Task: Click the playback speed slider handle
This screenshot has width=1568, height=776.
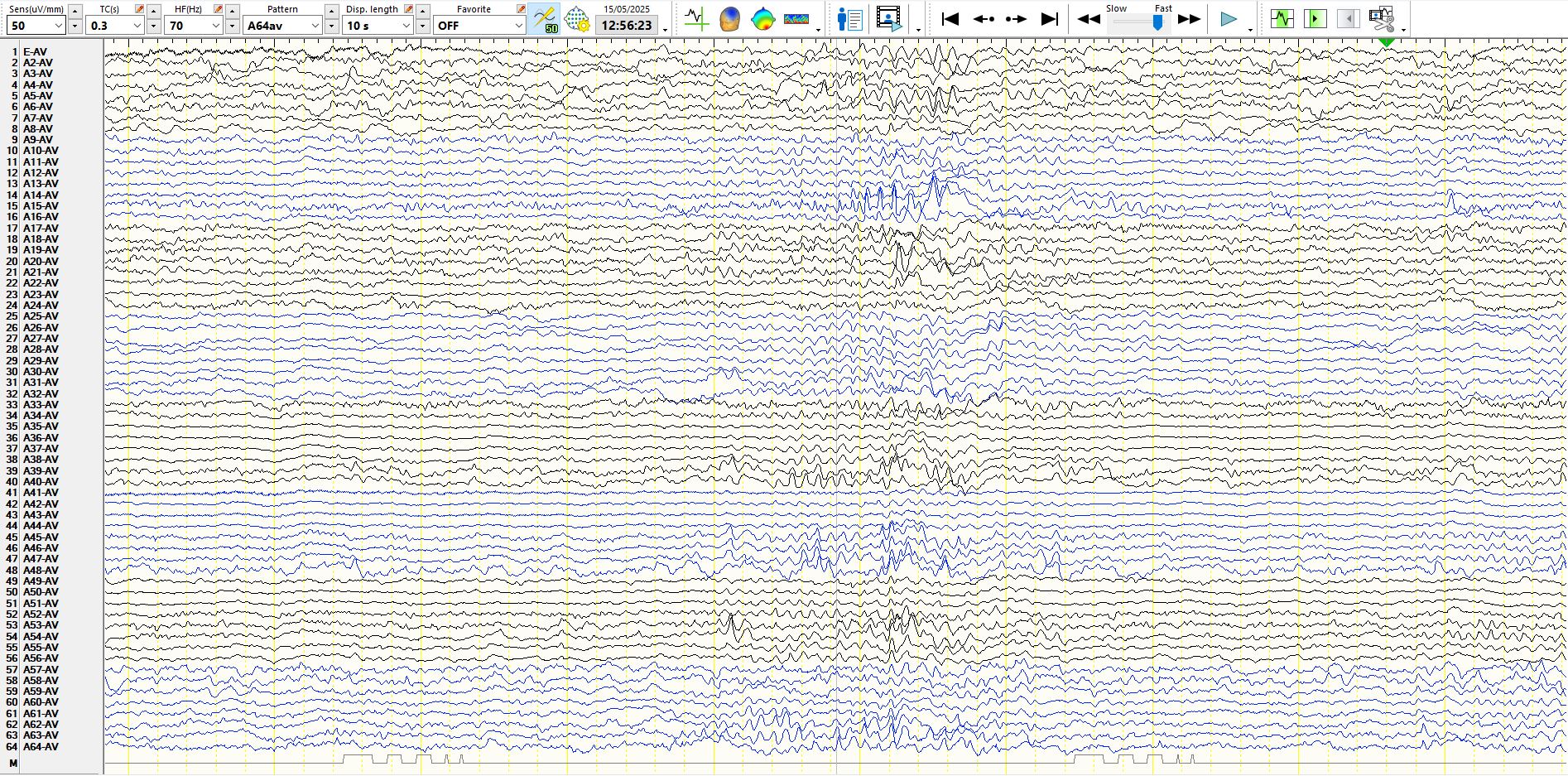Action: [x=1157, y=23]
